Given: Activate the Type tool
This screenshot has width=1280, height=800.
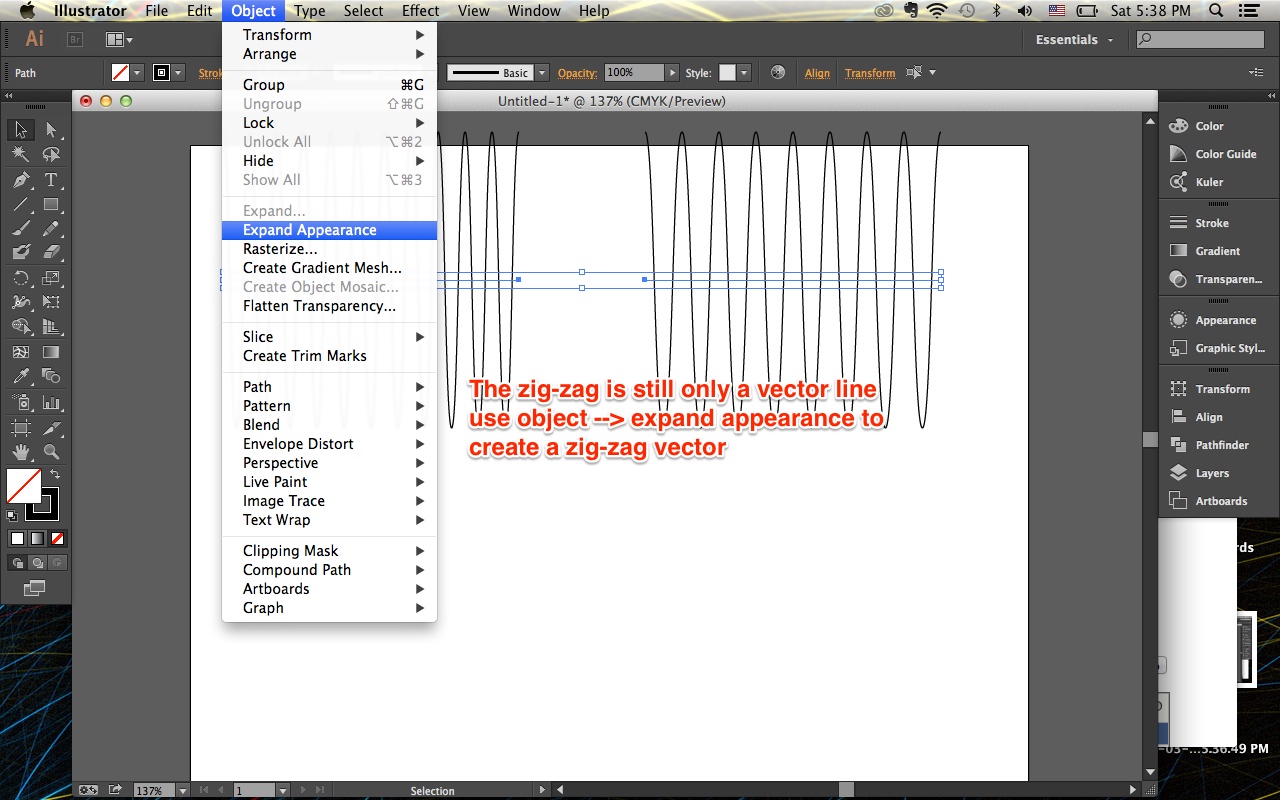Looking at the screenshot, I should 51,180.
